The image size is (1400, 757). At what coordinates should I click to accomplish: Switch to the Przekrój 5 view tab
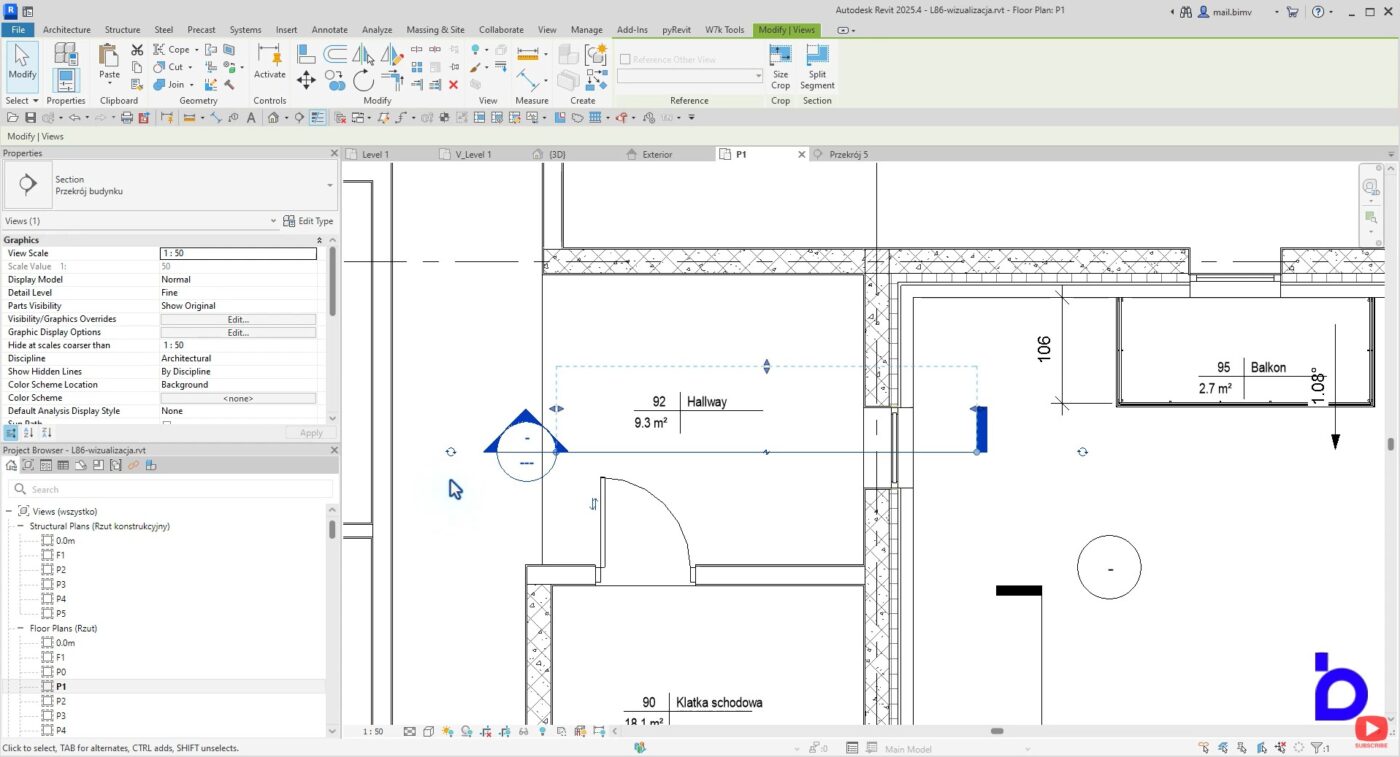(x=848, y=155)
